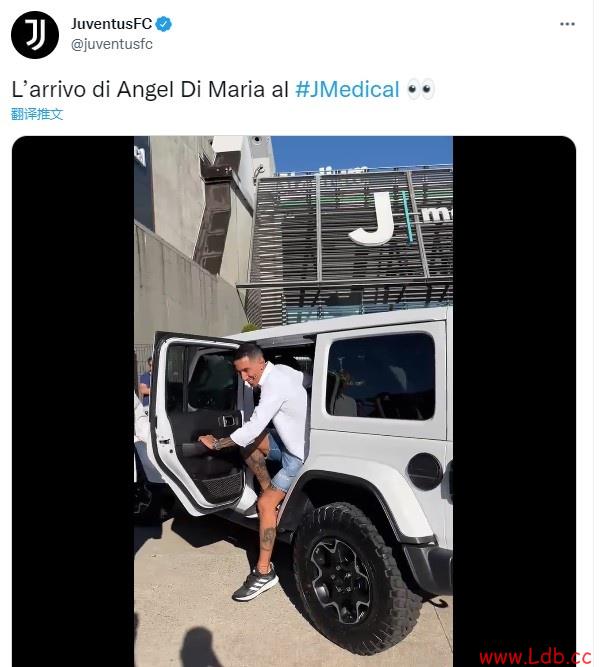Screen dimensions: 601x667
Task: Click the blue verified badge
Action: click(x=164, y=24)
